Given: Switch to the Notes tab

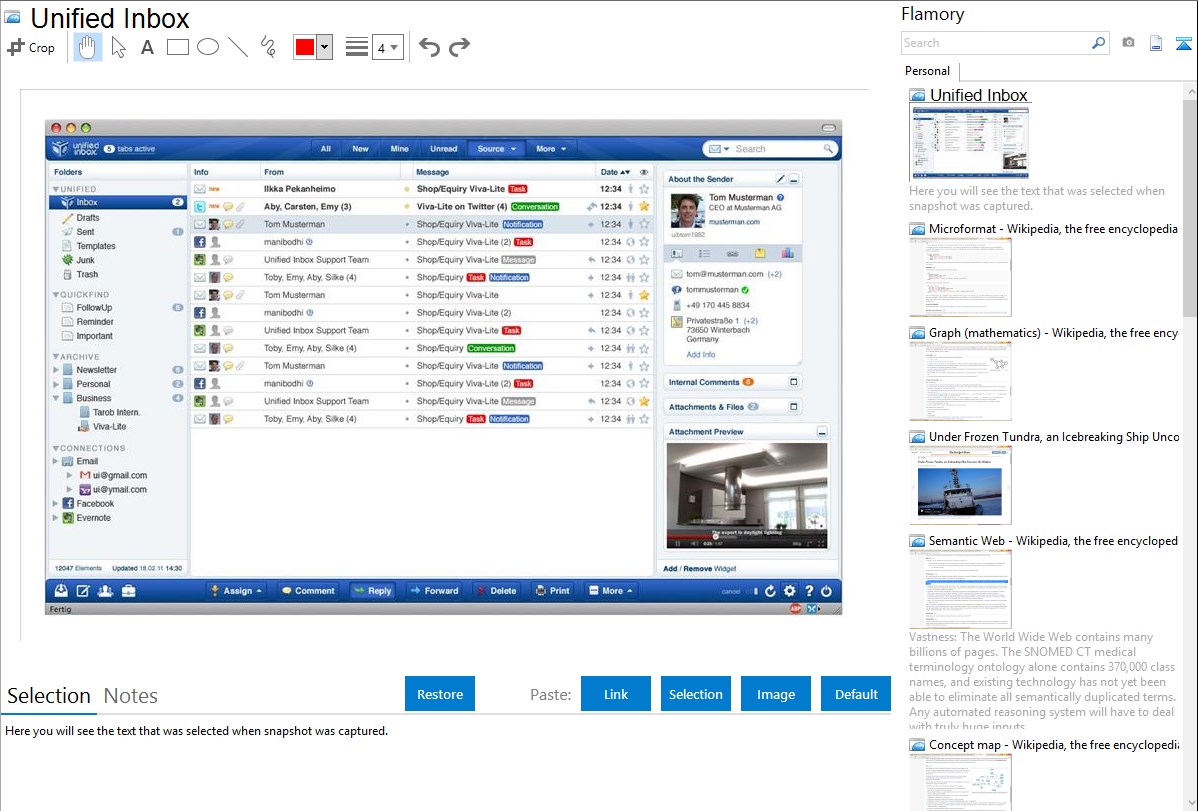Looking at the screenshot, I should [x=131, y=696].
